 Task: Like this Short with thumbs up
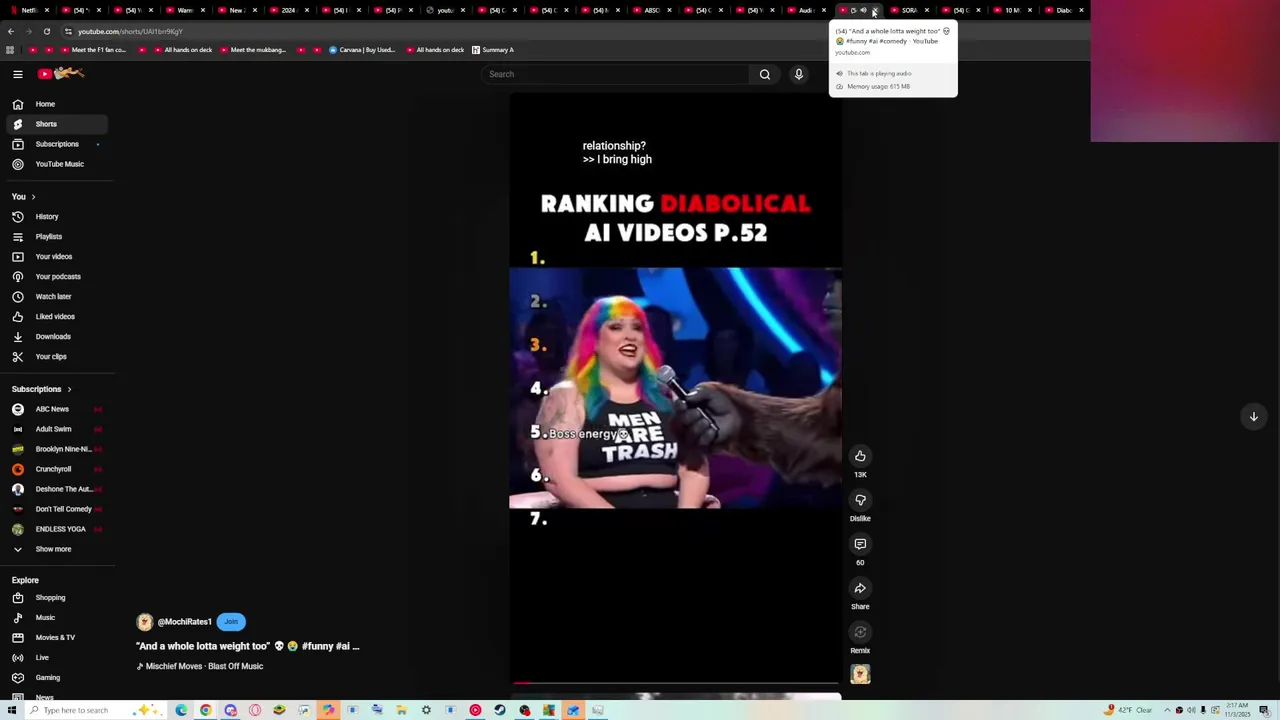pos(860,457)
